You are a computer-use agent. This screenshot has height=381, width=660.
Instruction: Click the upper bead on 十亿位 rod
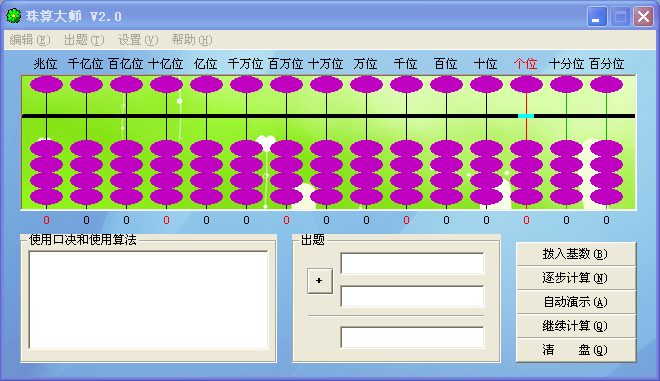pyautogui.click(x=166, y=84)
